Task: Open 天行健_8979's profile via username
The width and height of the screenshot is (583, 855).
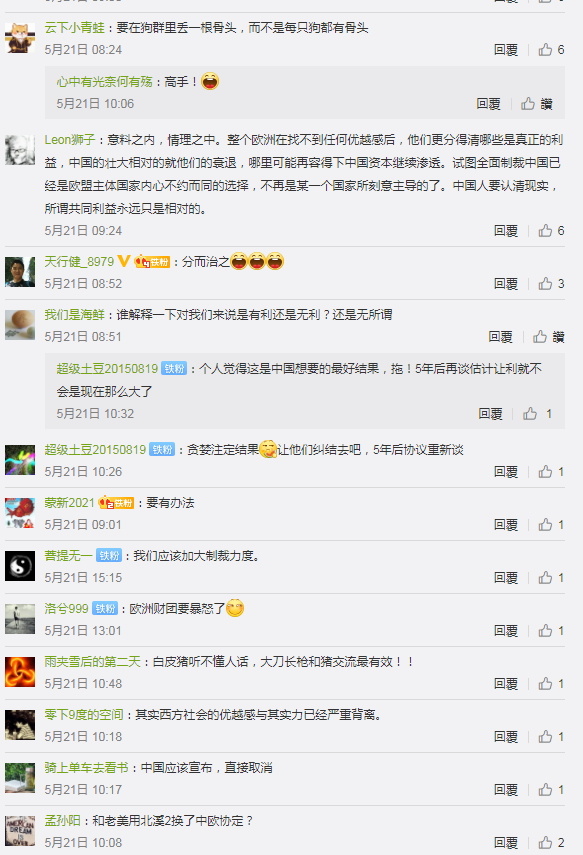Action: 79,262
